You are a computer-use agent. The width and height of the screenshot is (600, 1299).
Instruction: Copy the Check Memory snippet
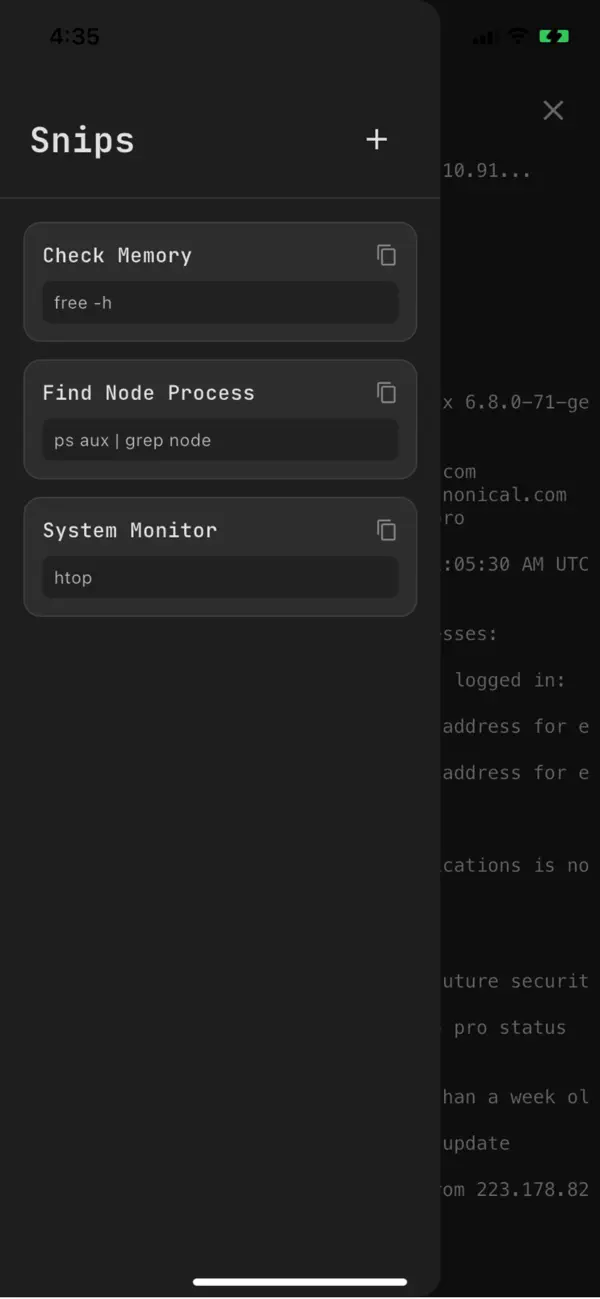pyautogui.click(x=386, y=255)
